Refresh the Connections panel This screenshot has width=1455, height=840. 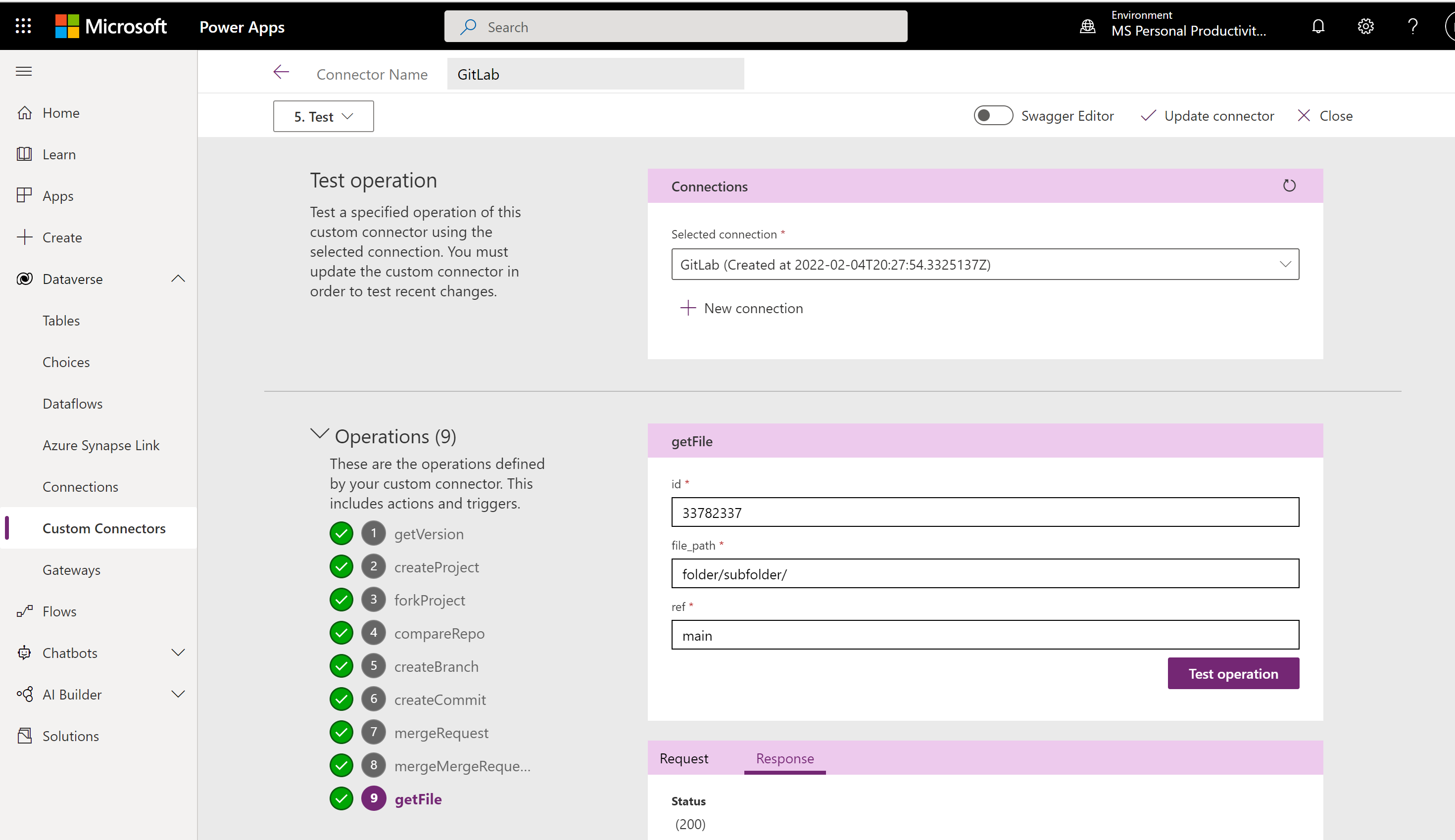tap(1290, 185)
